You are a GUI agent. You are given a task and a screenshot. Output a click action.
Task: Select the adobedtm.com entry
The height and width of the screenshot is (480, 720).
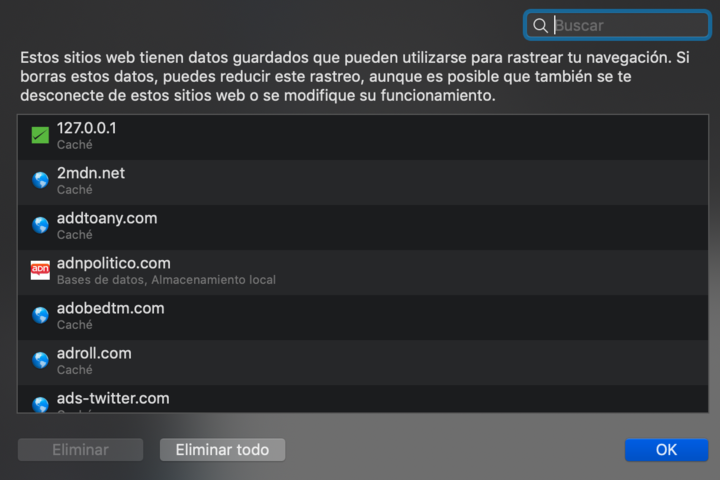pyautogui.click(x=363, y=317)
